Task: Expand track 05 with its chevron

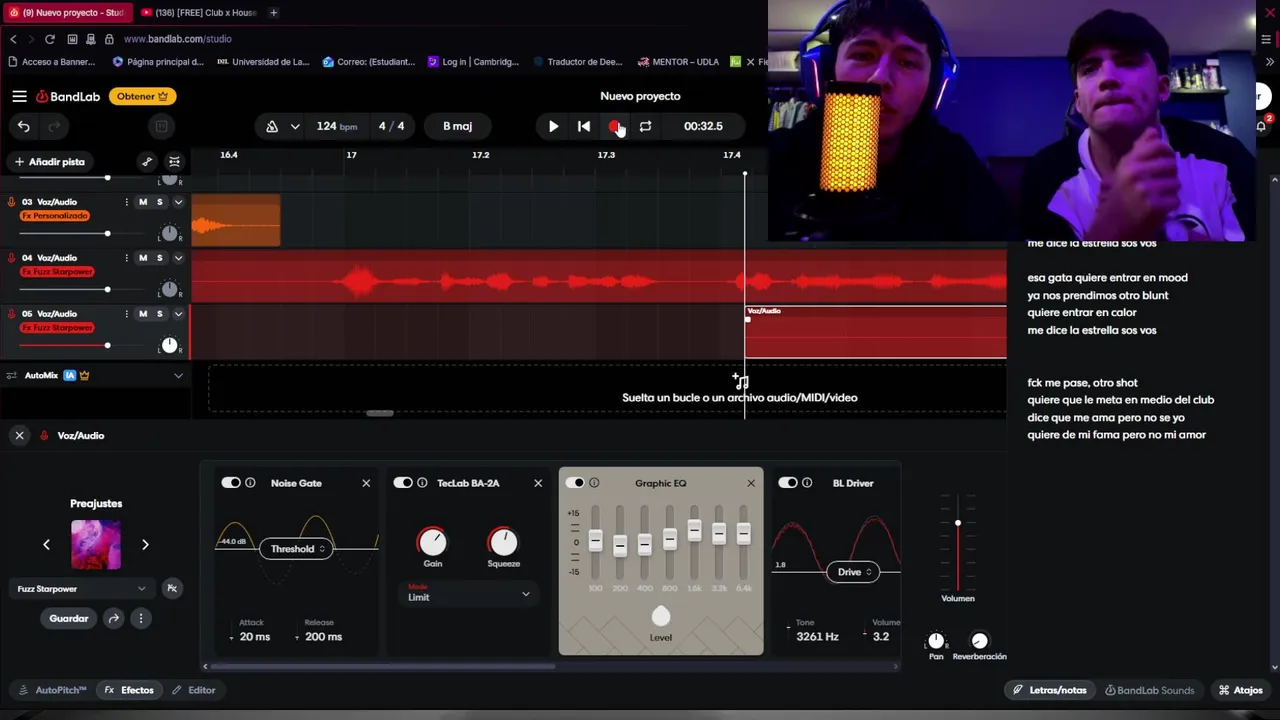Action: tap(178, 314)
